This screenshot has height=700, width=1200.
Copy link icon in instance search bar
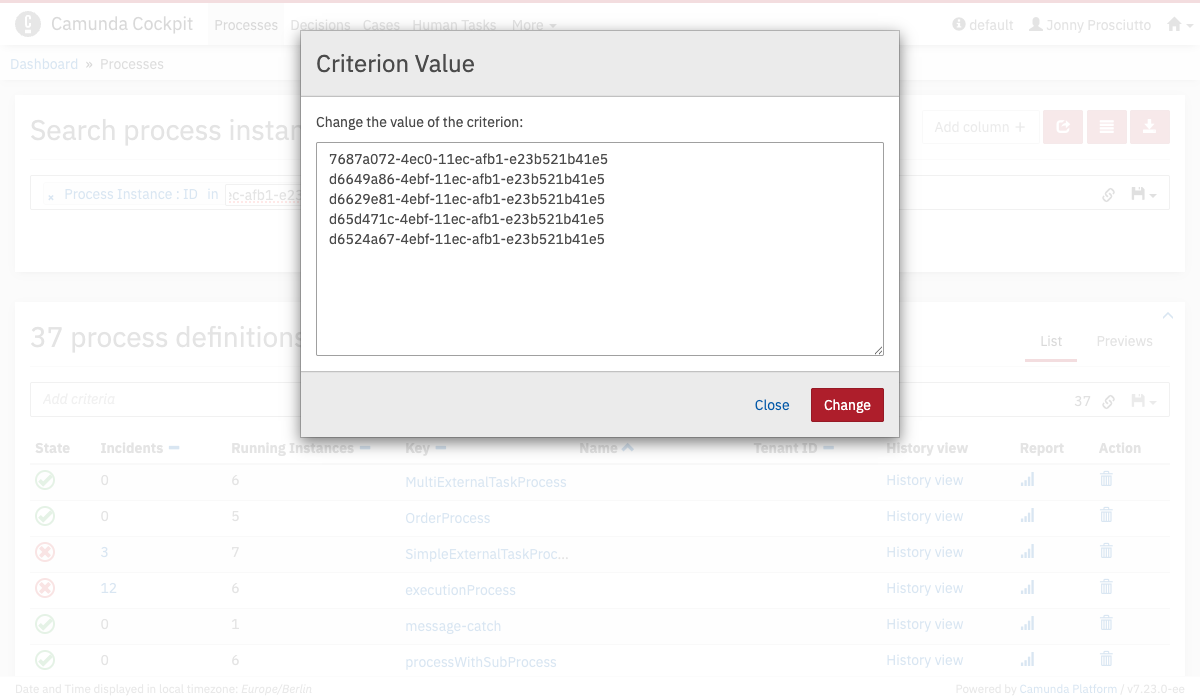coord(1108,195)
